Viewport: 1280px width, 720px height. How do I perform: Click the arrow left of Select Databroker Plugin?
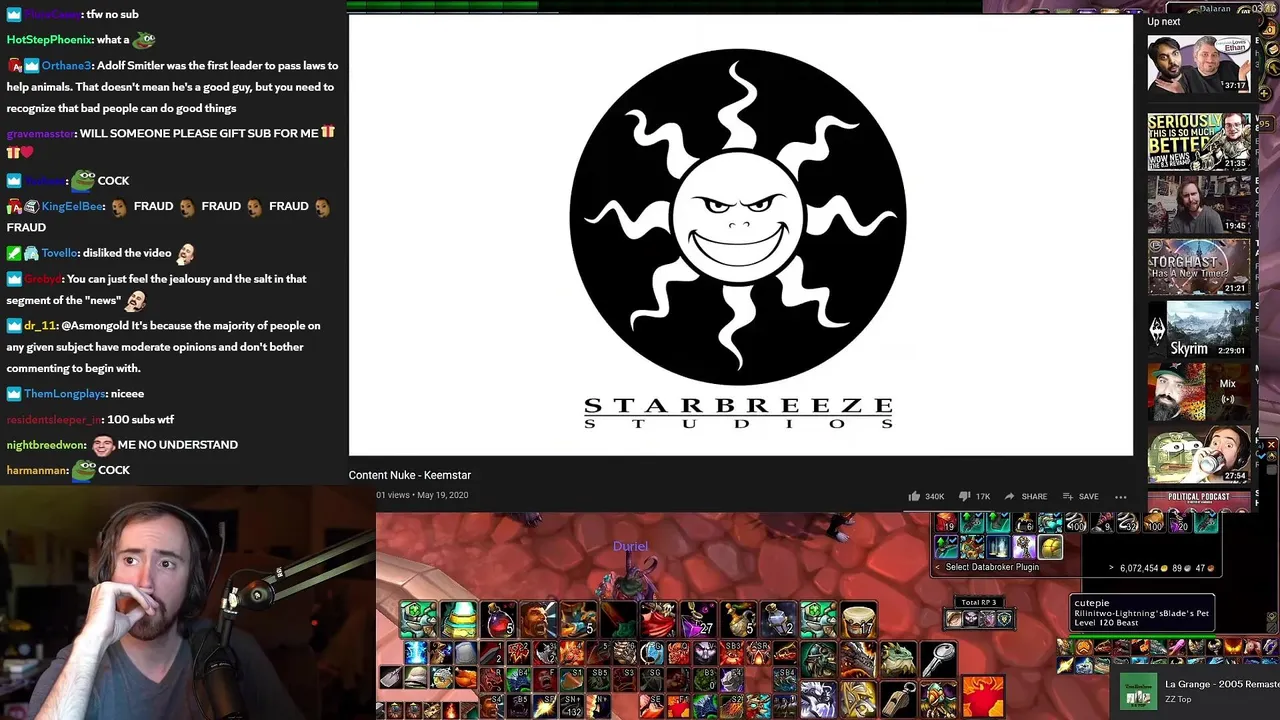tap(937, 567)
